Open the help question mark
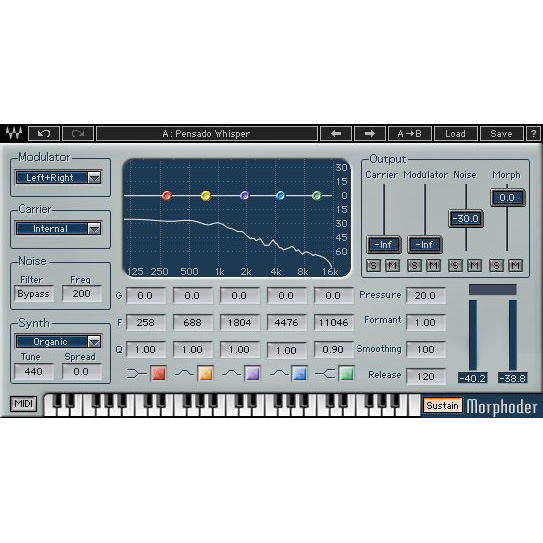This screenshot has width=543, height=543. 533,134
